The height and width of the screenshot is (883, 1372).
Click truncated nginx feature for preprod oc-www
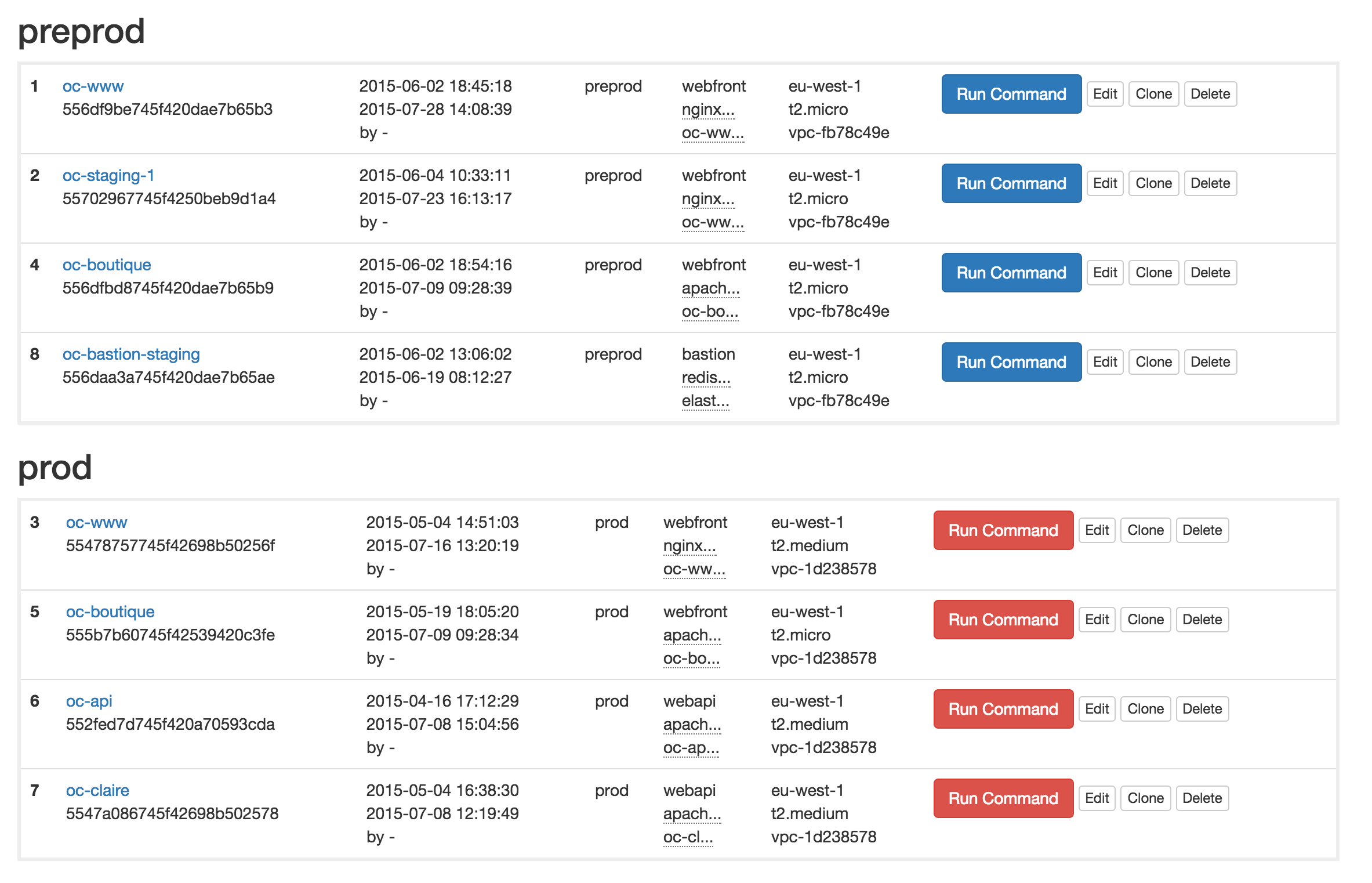coord(708,110)
